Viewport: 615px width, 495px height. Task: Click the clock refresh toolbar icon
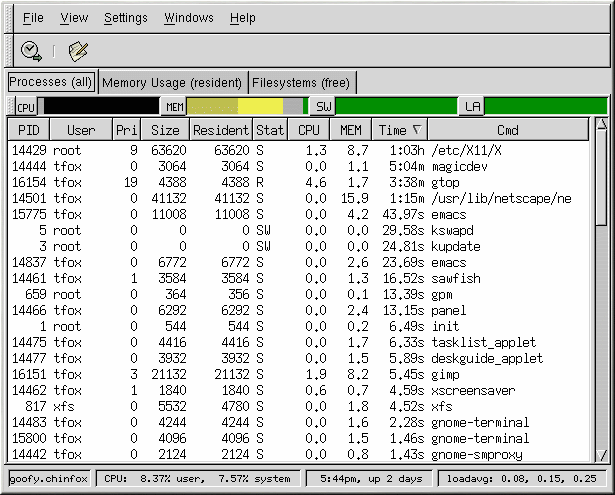point(31,50)
